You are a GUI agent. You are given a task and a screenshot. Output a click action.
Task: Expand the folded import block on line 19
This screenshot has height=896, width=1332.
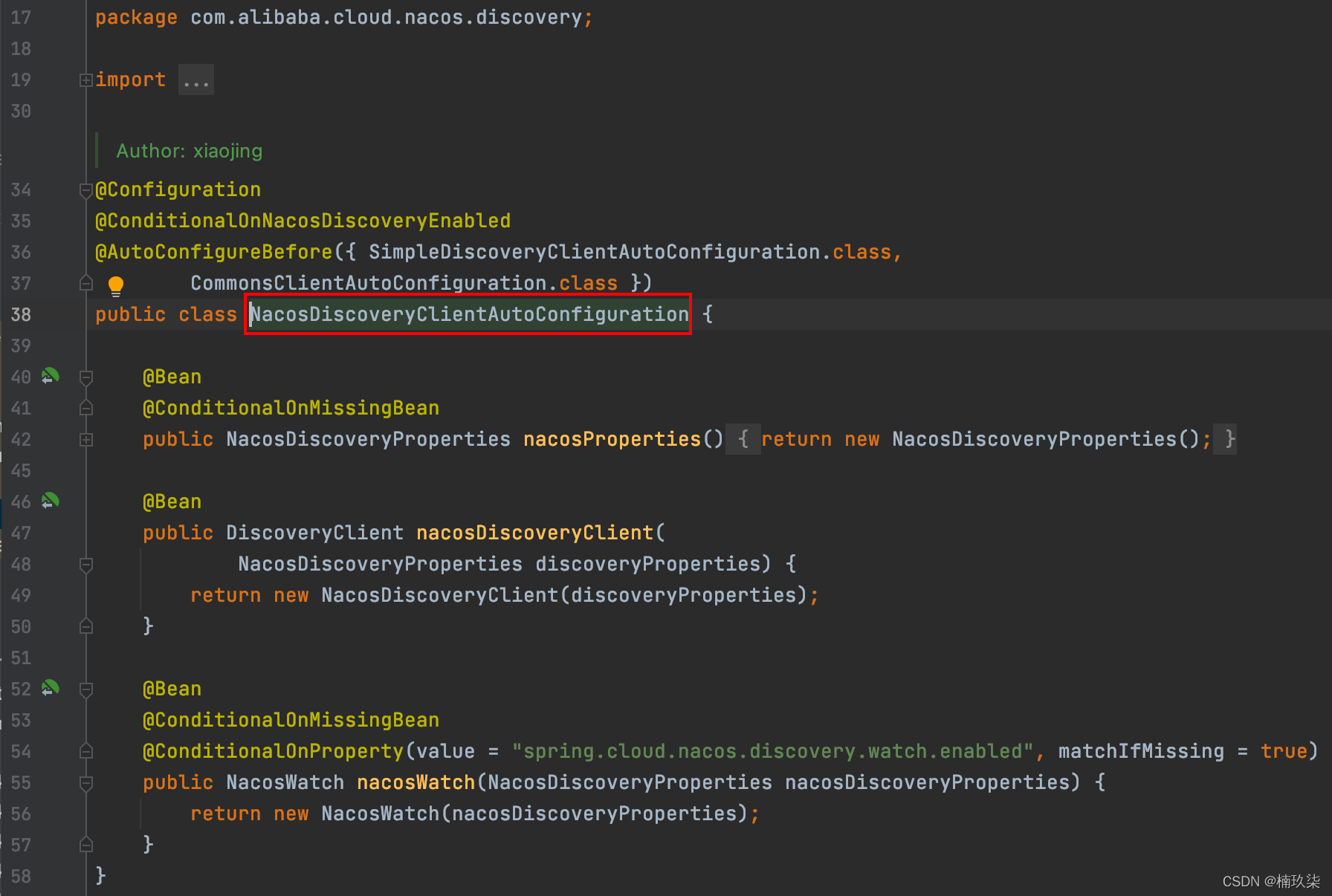pyautogui.click(x=86, y=80)
